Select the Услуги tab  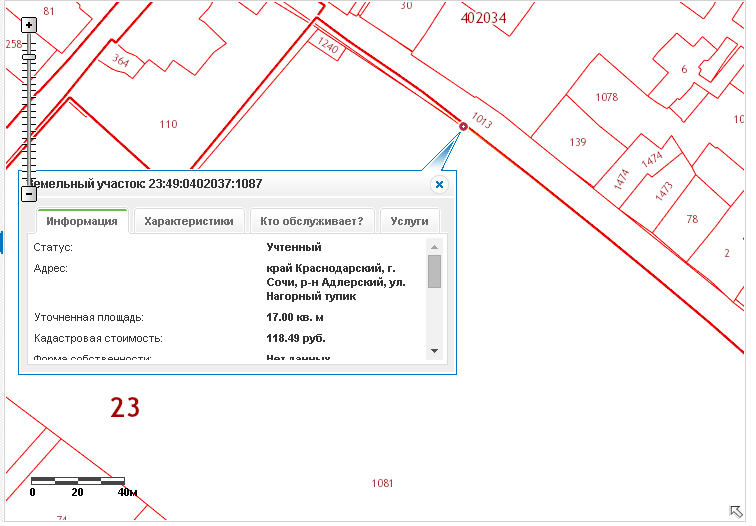click(409, 221)
